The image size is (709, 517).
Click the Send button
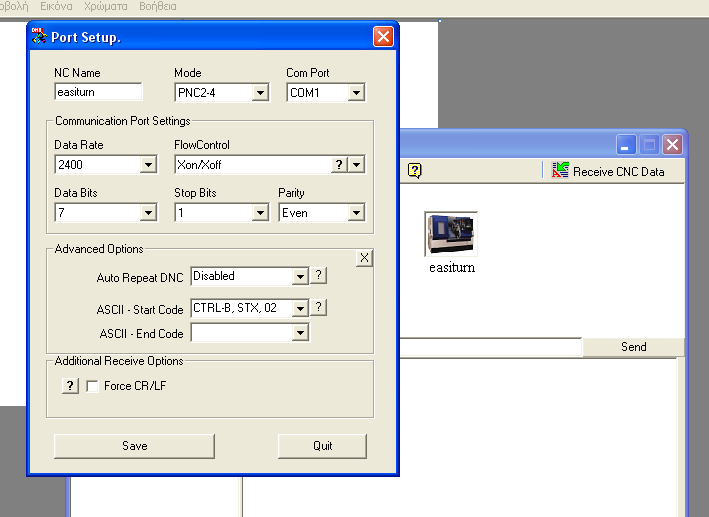633,347
